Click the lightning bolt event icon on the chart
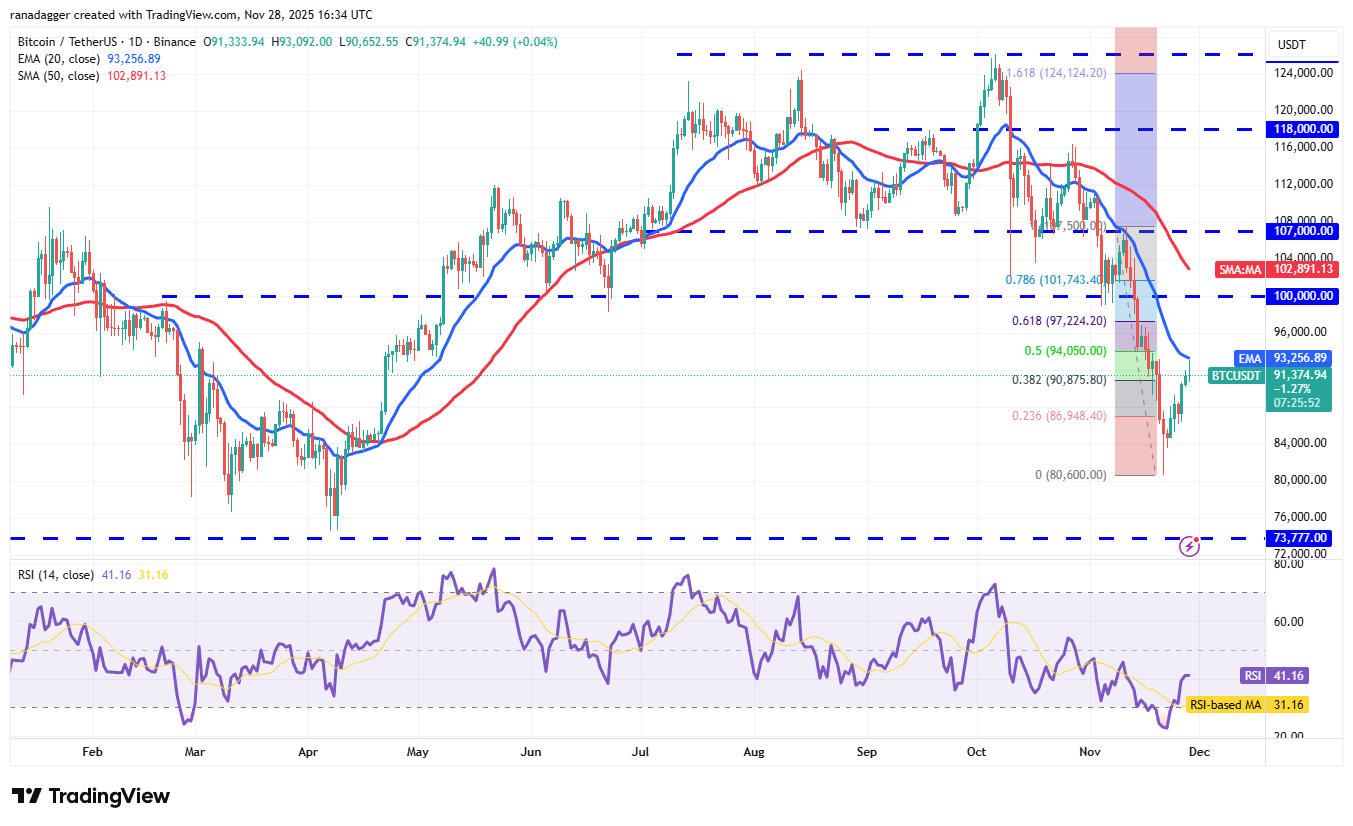The width and height of the screenshot is (1353, 826). (1188, 545)
